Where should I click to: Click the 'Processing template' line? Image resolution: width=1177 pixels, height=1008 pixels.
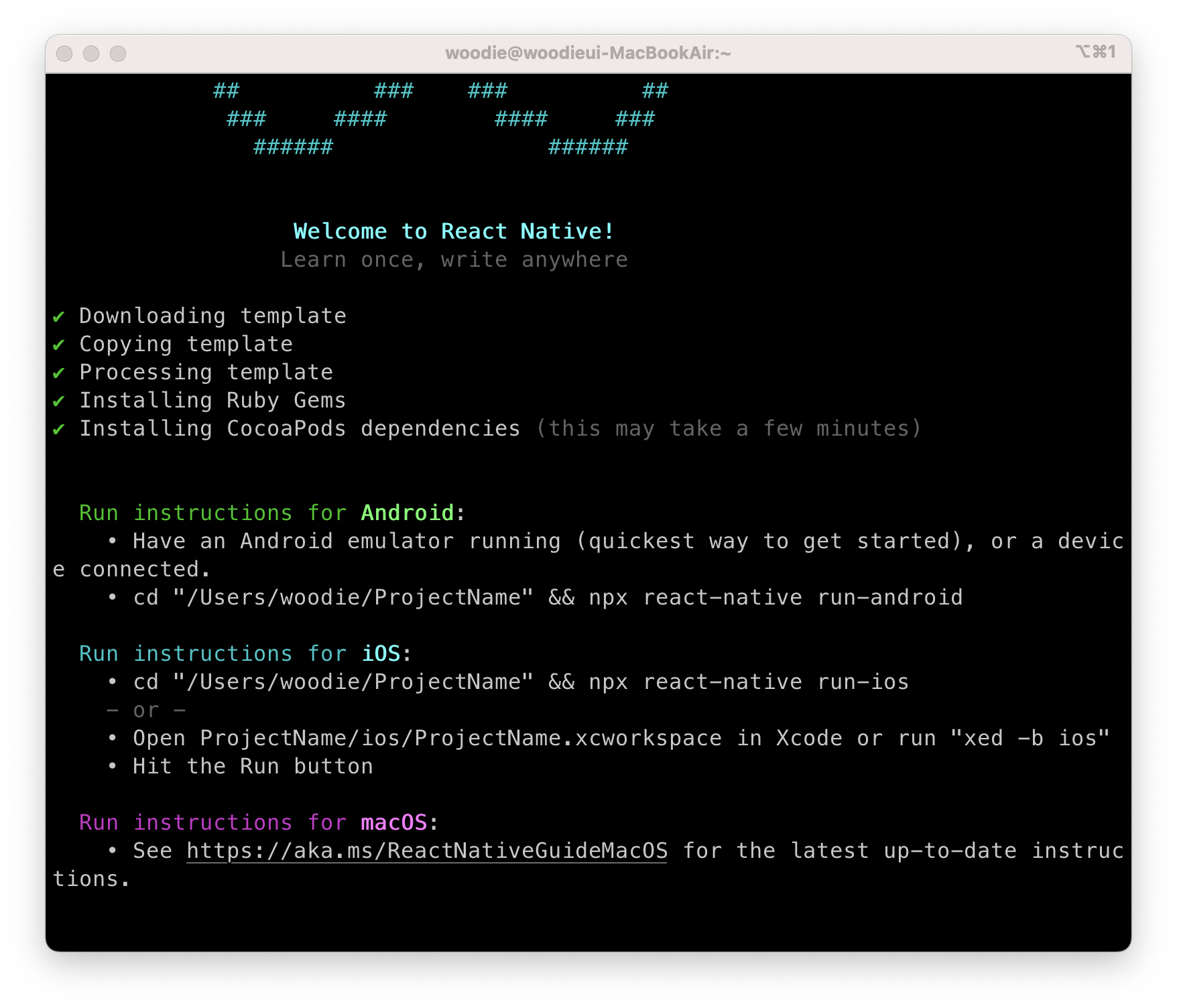coord(206,373)
